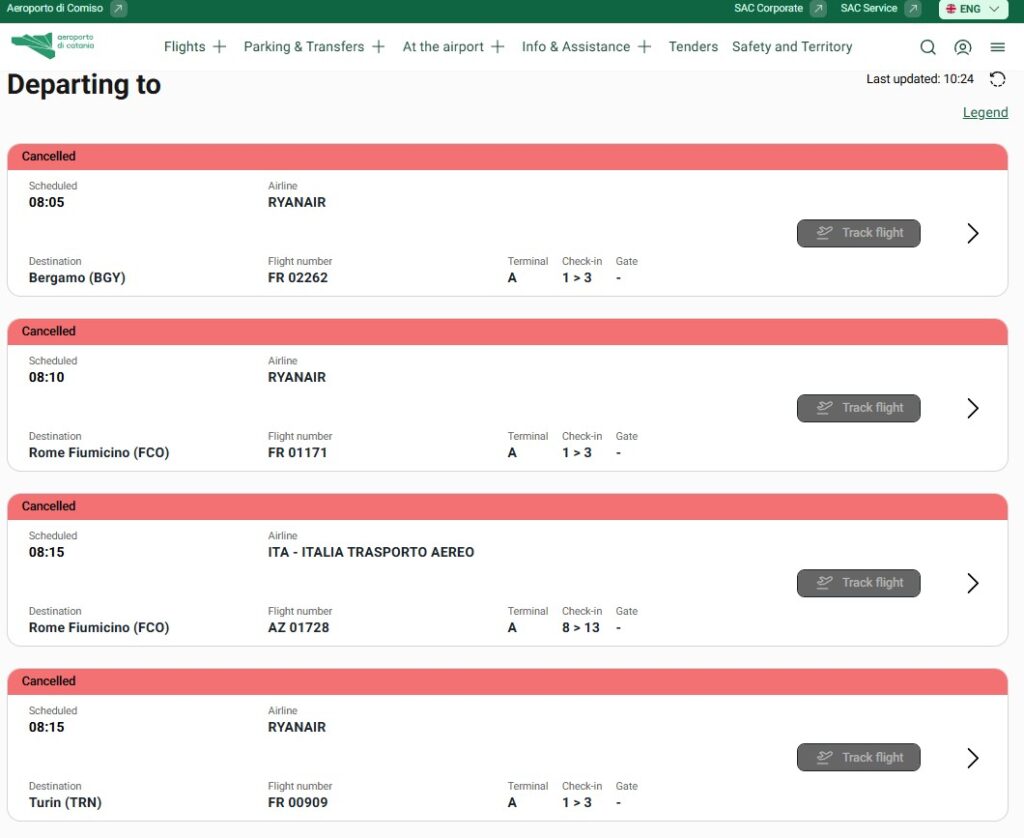Expand the At the airport menu

[453, 46]
